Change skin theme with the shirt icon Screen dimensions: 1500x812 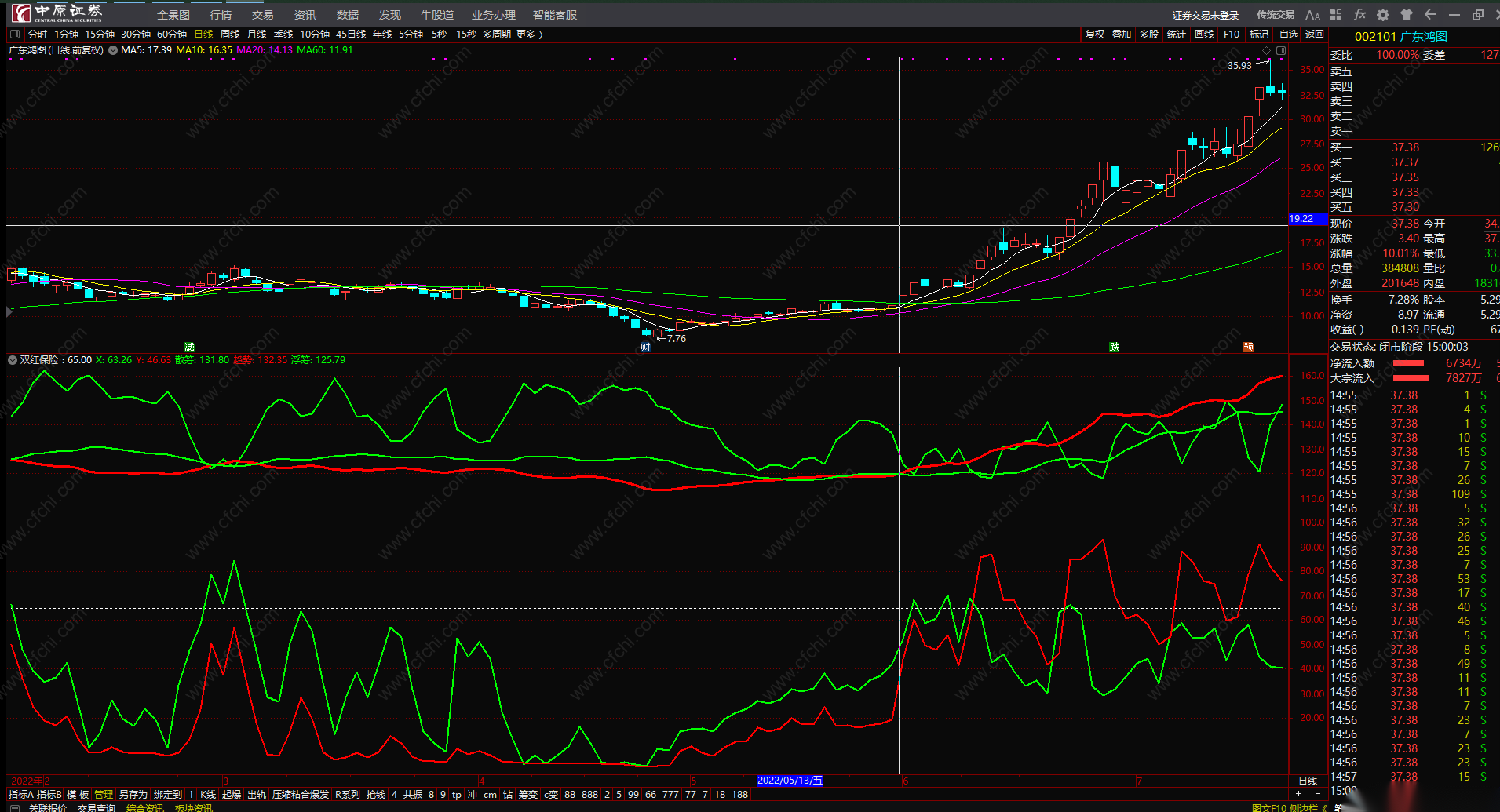coord(1407,15)
